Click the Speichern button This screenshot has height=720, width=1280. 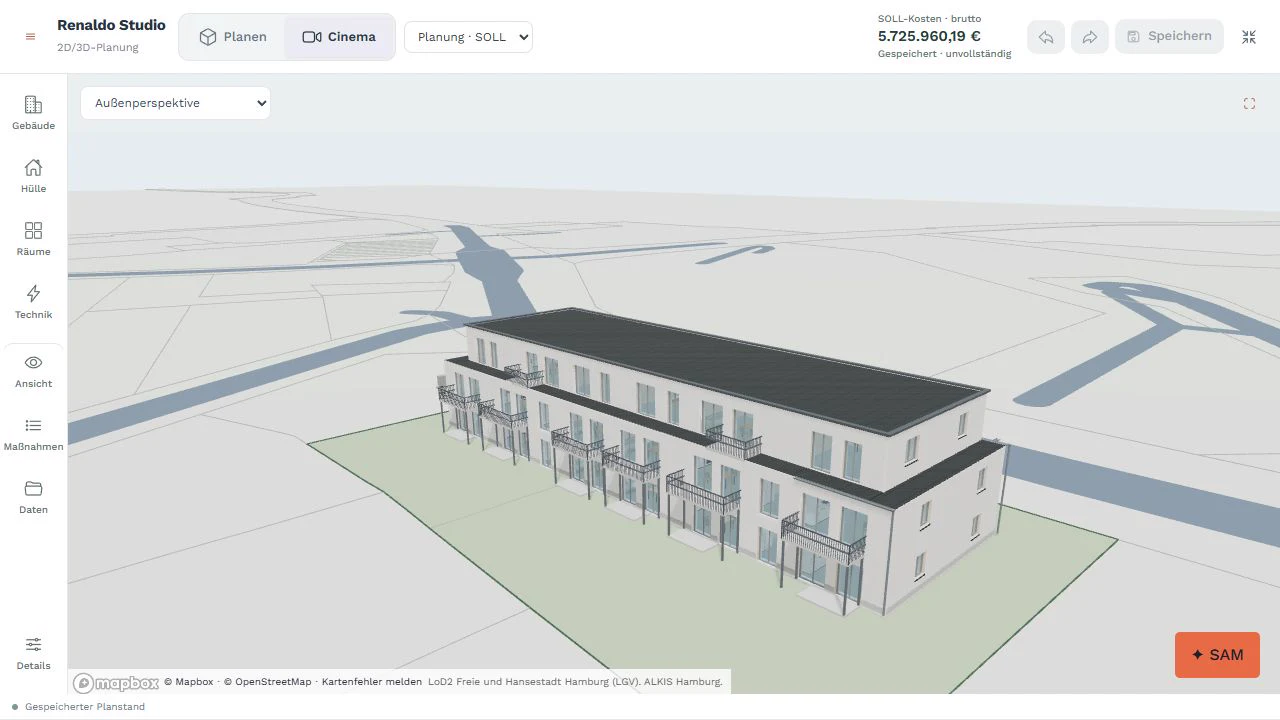point(1169,36)
